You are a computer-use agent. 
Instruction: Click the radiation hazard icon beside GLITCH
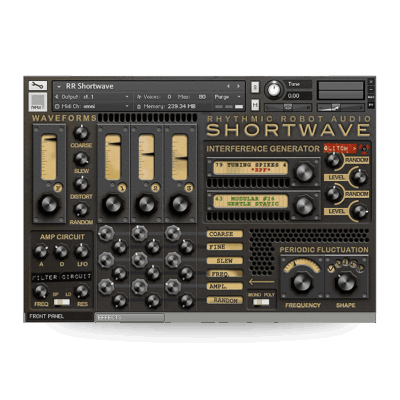click(364, 148)
